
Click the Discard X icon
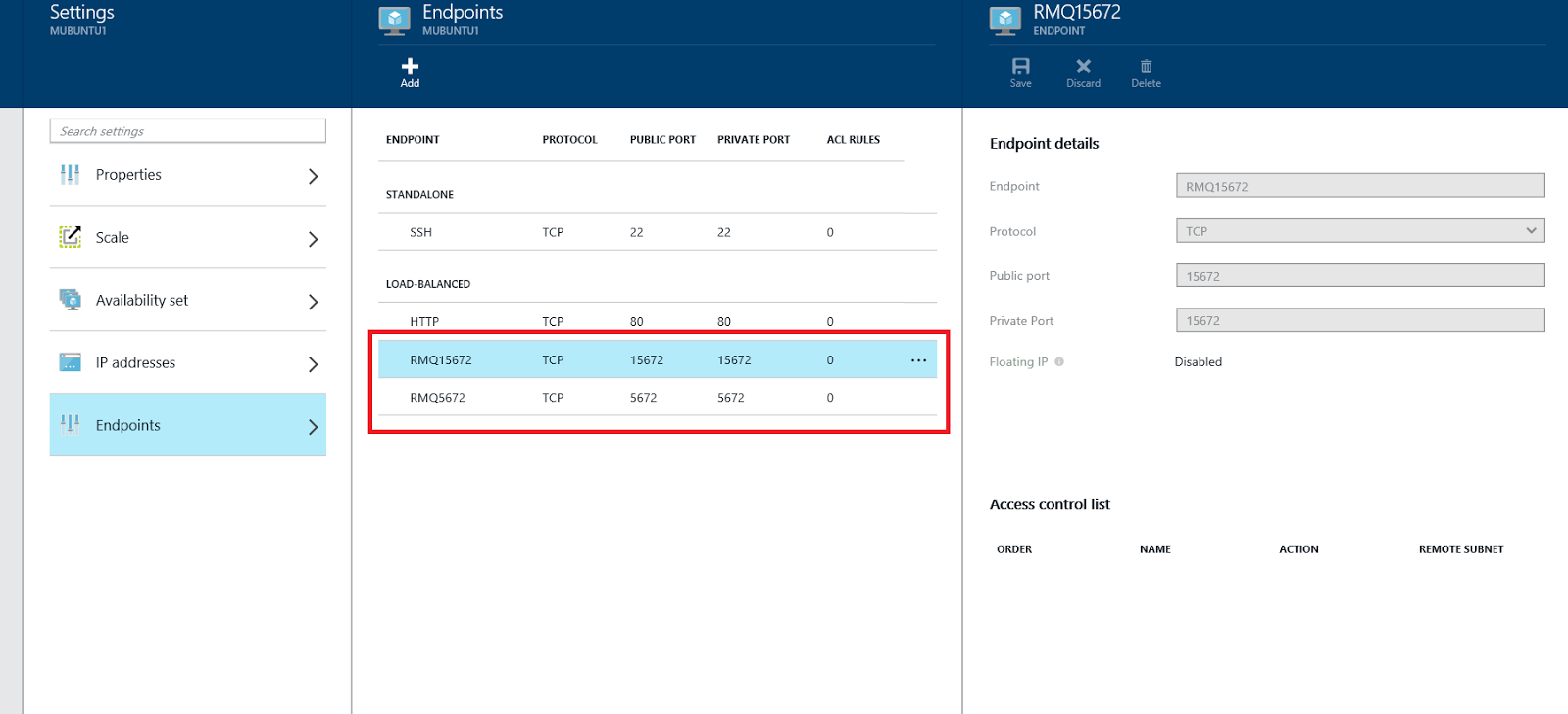tap(1083, 67)
